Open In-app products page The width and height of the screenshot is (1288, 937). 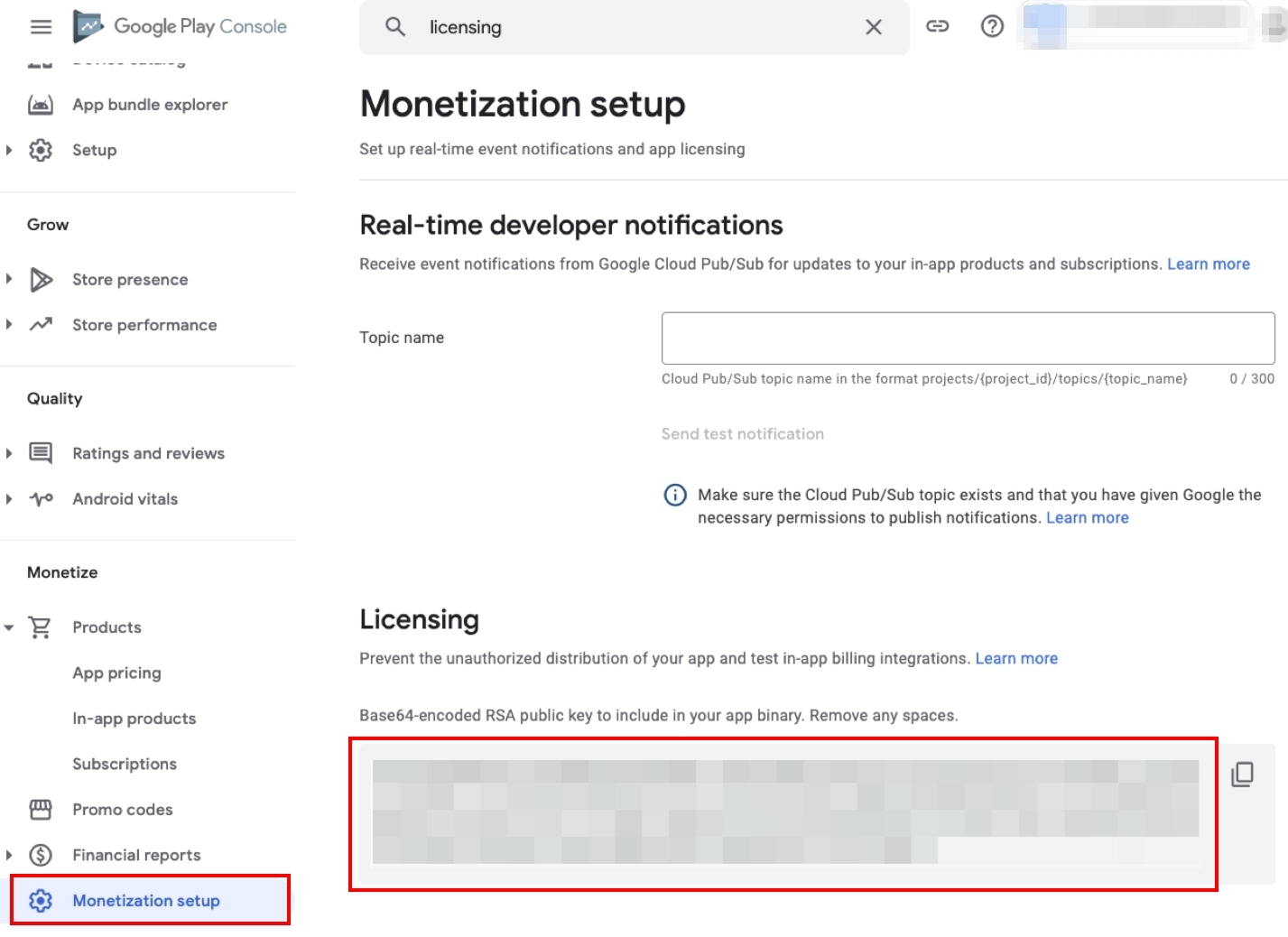point(134,719)
